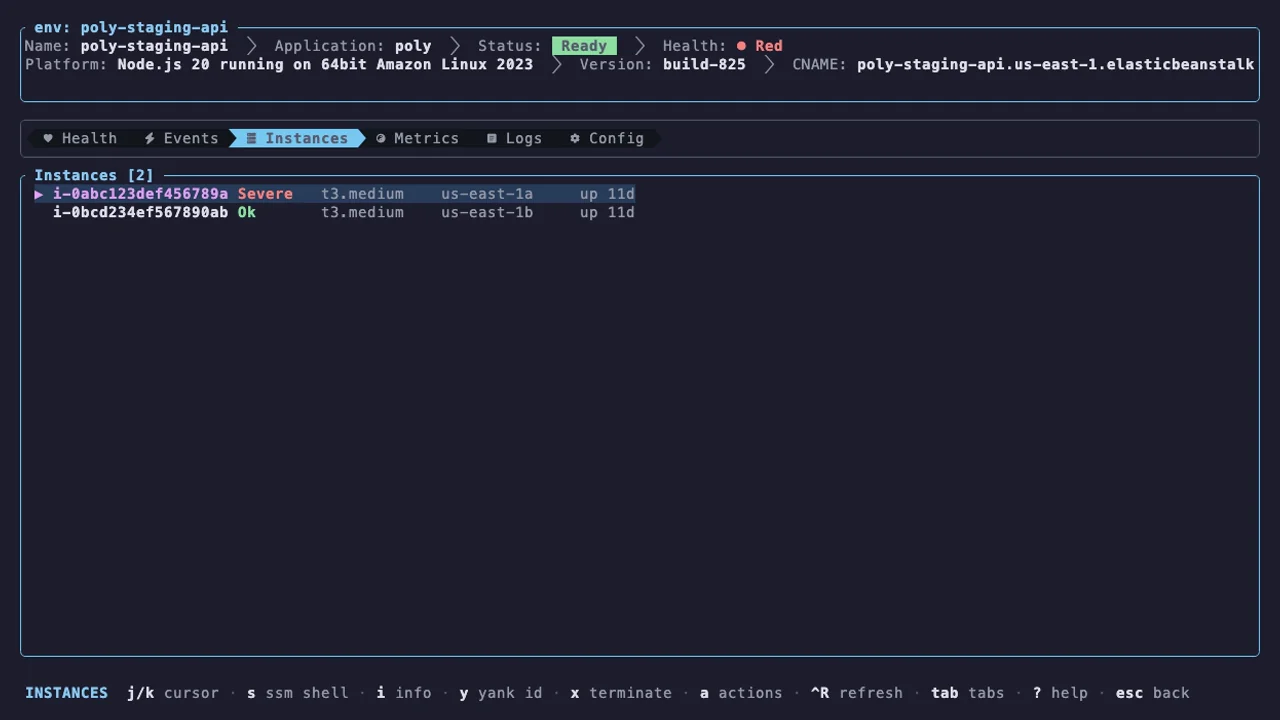Open the Events tab
The height and width of the screenshot is (720, 1280).
(x=181, y=138)
